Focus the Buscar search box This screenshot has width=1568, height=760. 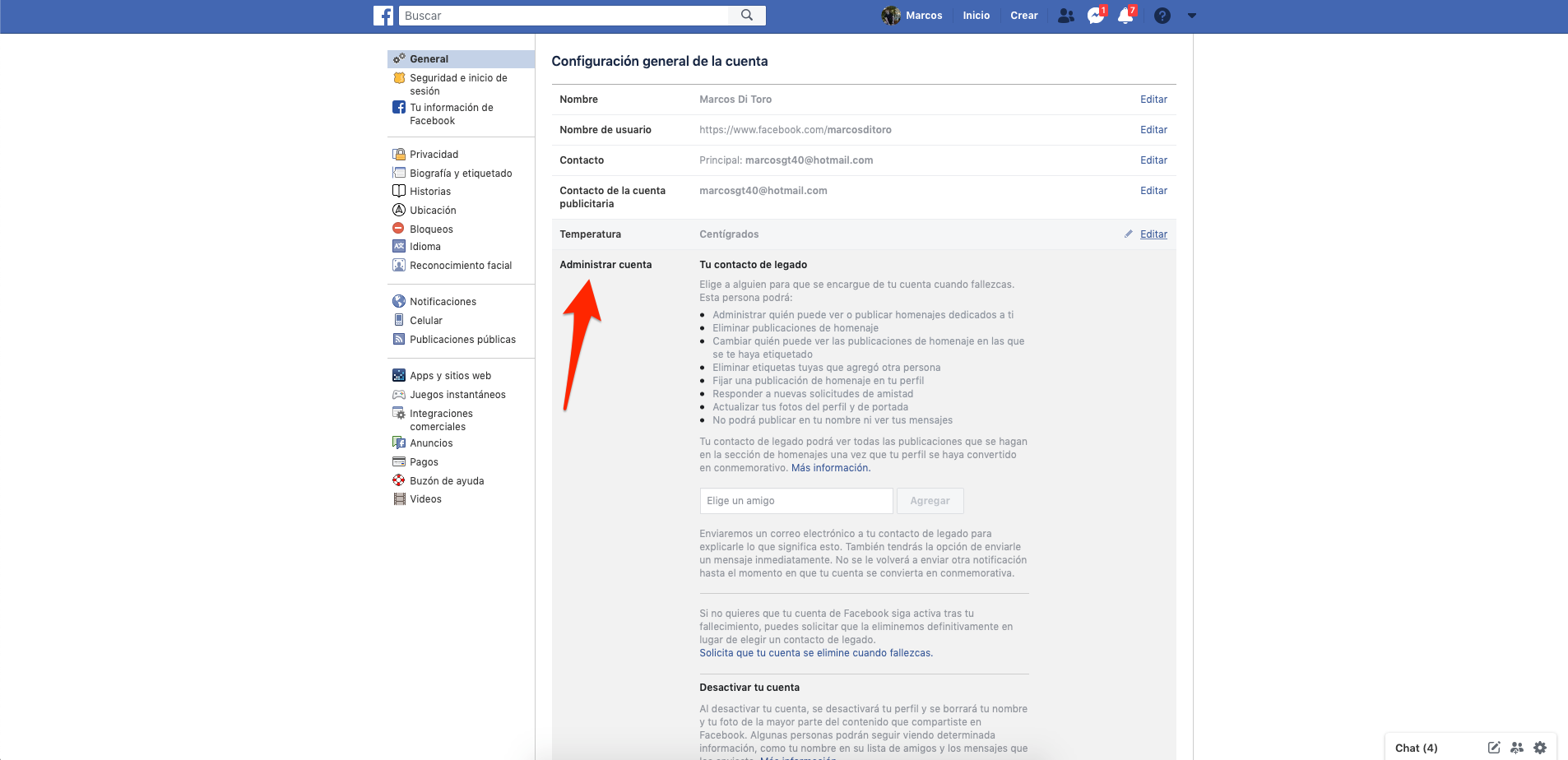pyautogui.click(x=564, y=16)
